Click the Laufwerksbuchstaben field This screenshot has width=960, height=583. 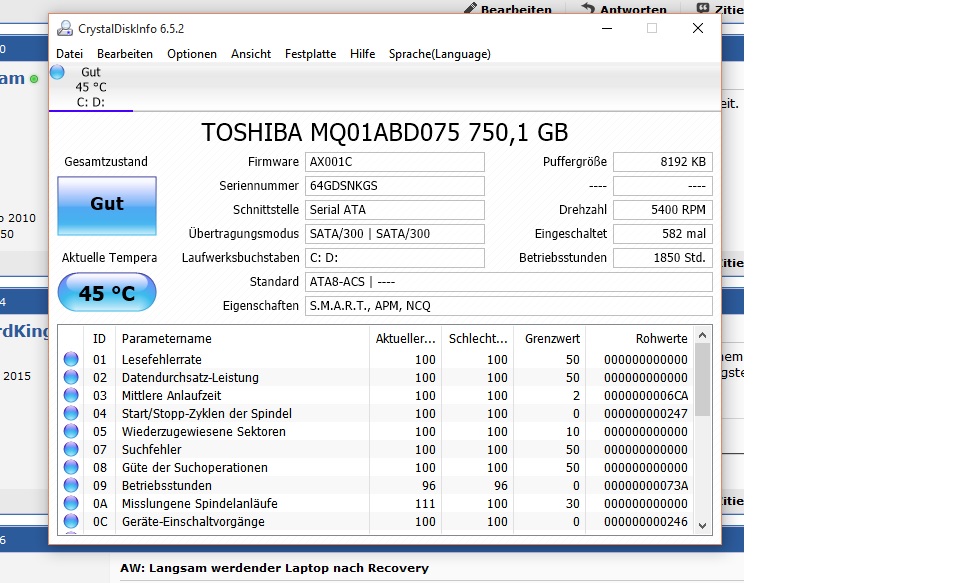[395, 257]
